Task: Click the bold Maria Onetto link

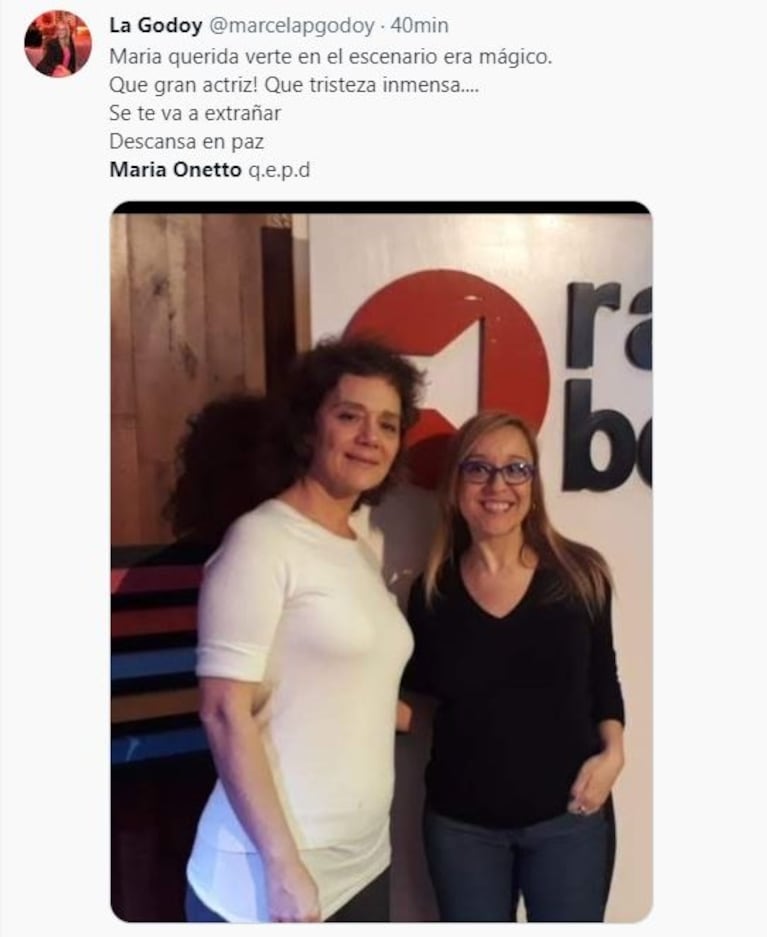Action: point(175,170)
